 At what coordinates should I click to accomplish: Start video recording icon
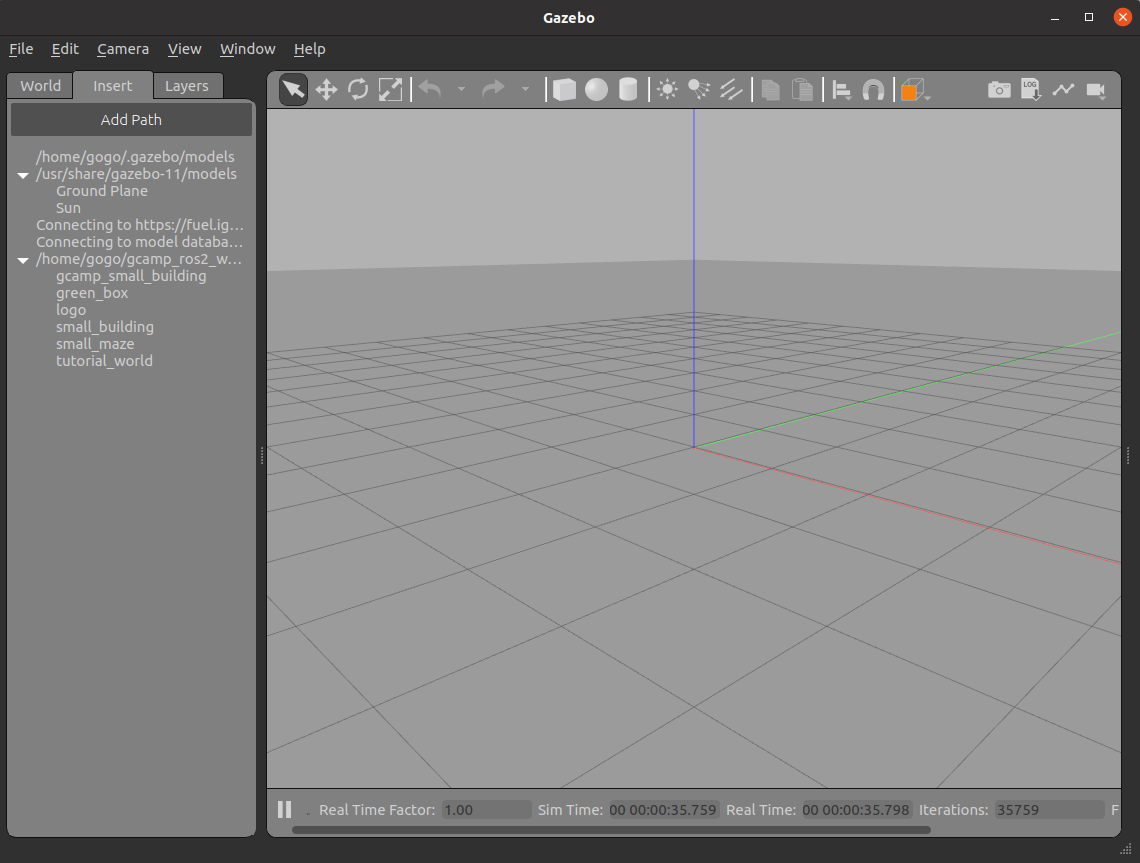(x=1096, y=90)
